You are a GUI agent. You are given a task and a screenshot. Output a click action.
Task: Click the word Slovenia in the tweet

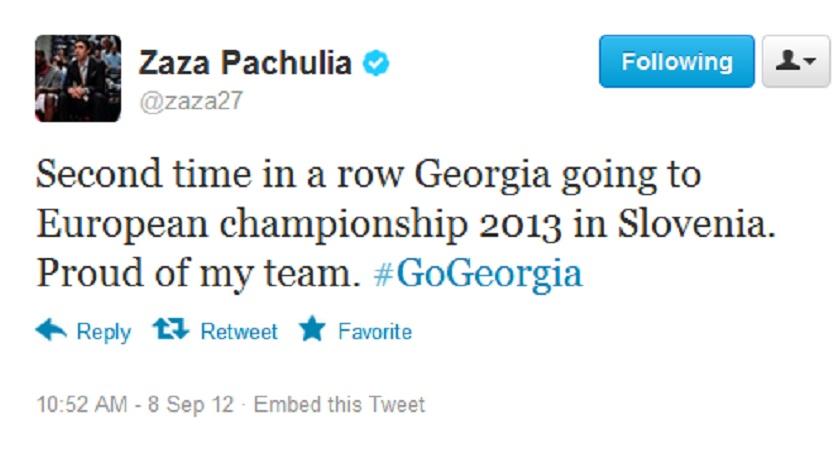tap(707, 224)
